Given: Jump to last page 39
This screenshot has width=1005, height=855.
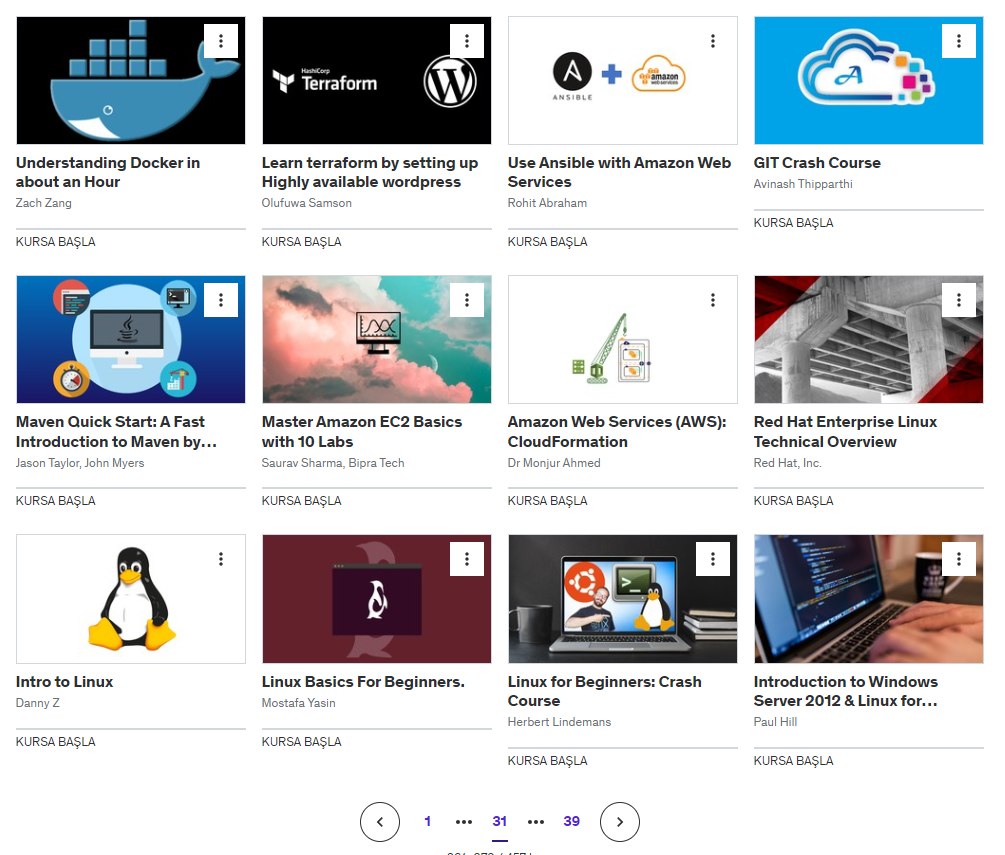Looking at the screenshot, I should [572, 821].
